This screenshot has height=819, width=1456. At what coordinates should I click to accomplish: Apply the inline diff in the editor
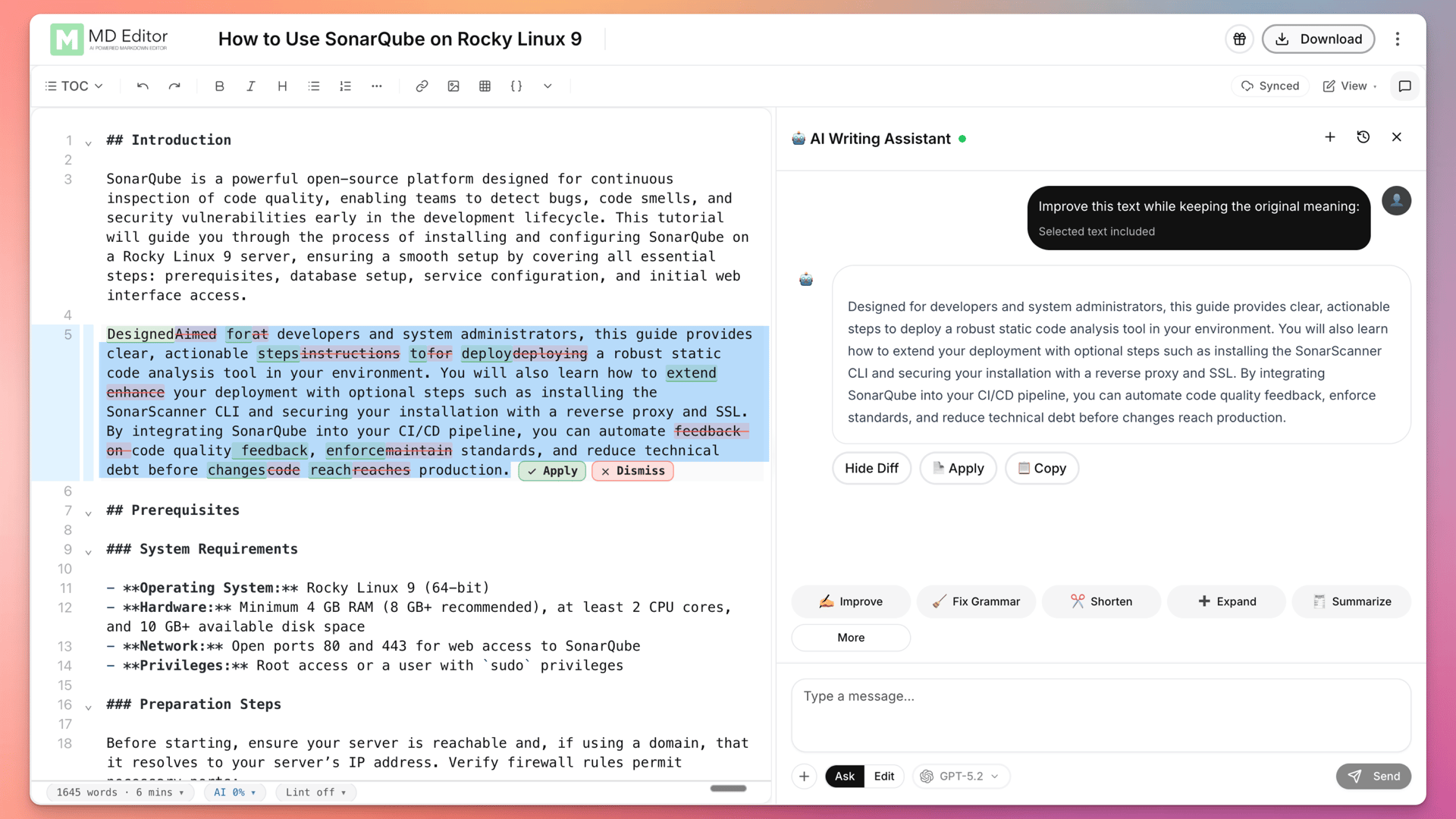point(552,471)
